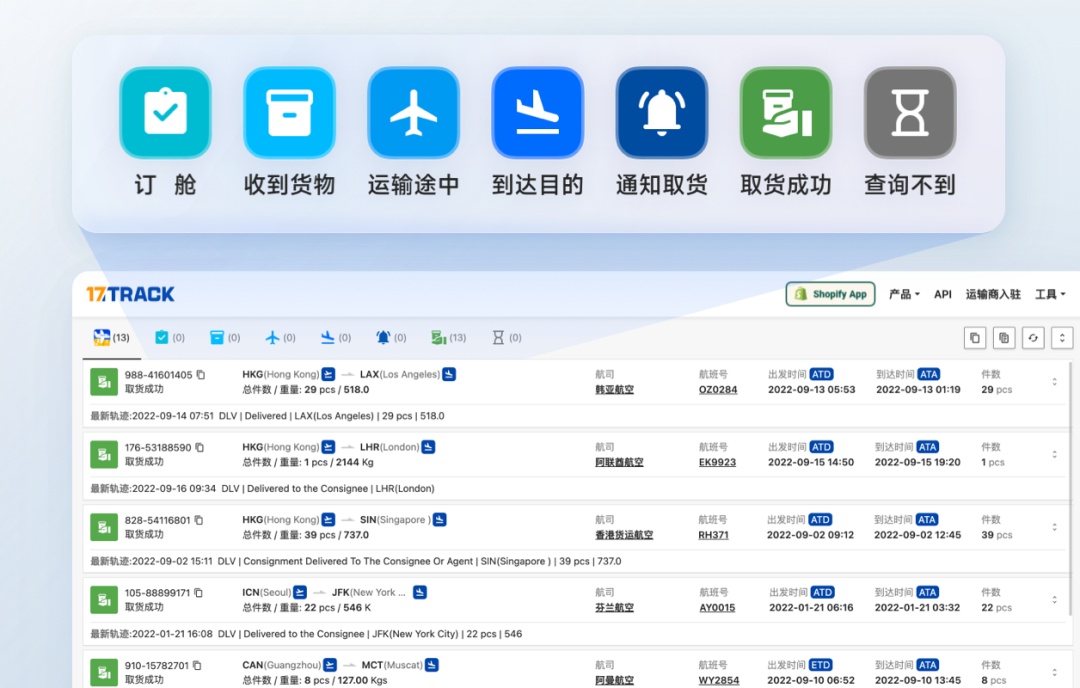Click the large 到达目的 landing icon
1080x688 pixels.
coord(537,112)
